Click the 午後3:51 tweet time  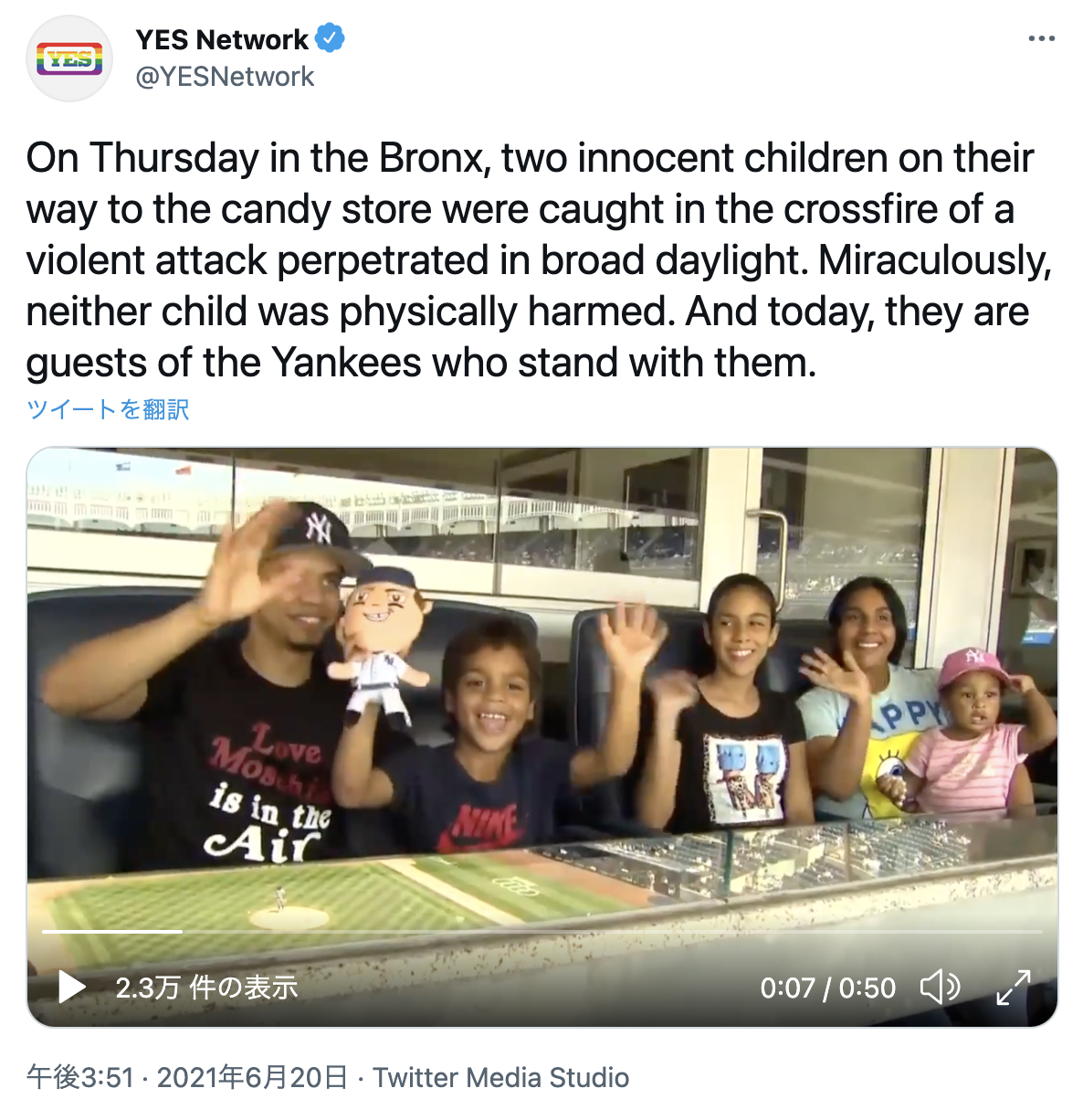(x=80, y=1078)
